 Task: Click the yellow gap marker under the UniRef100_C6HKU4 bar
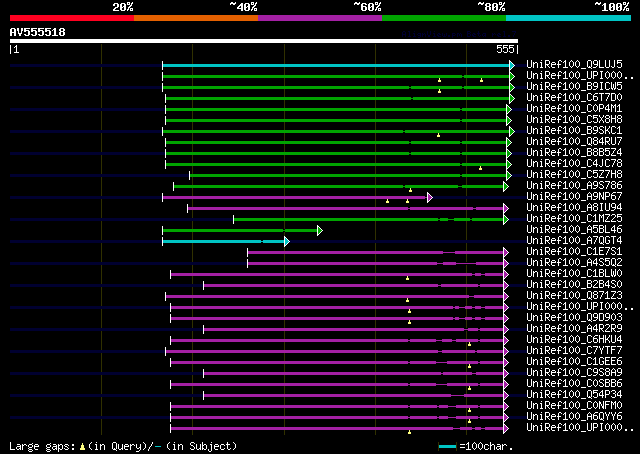469,344
